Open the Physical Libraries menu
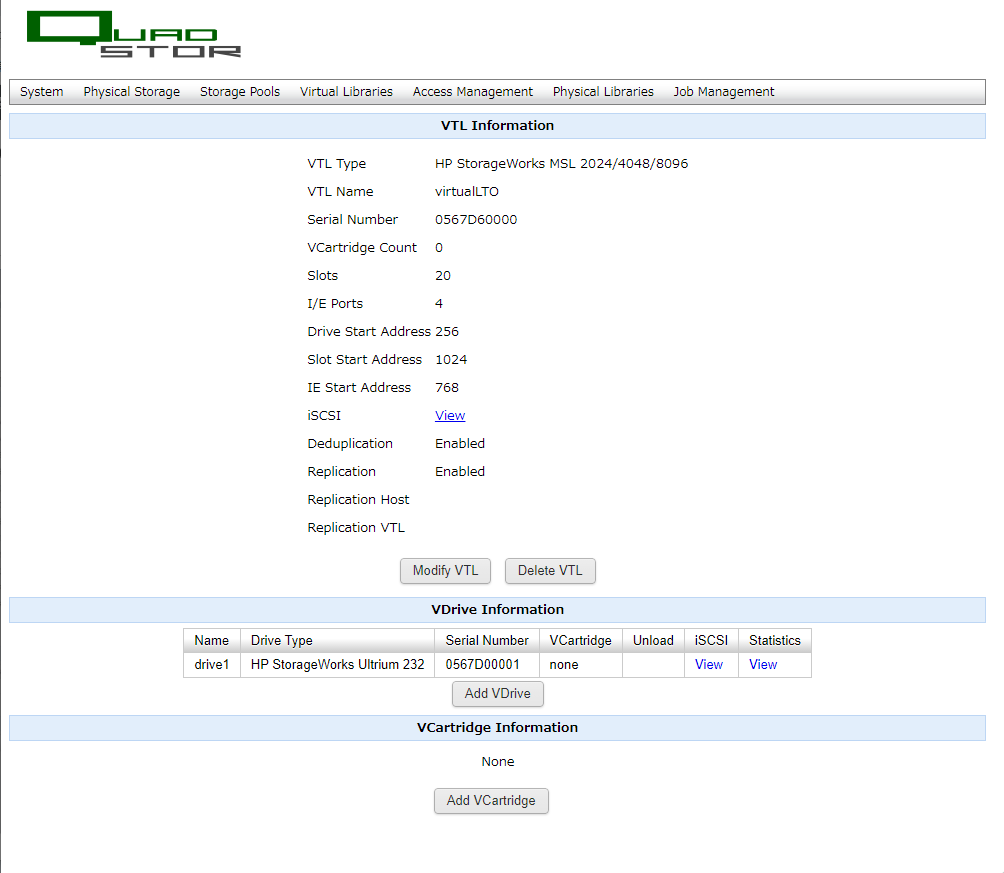This screenshot has height=873, width=1004. tap(603, 92)
